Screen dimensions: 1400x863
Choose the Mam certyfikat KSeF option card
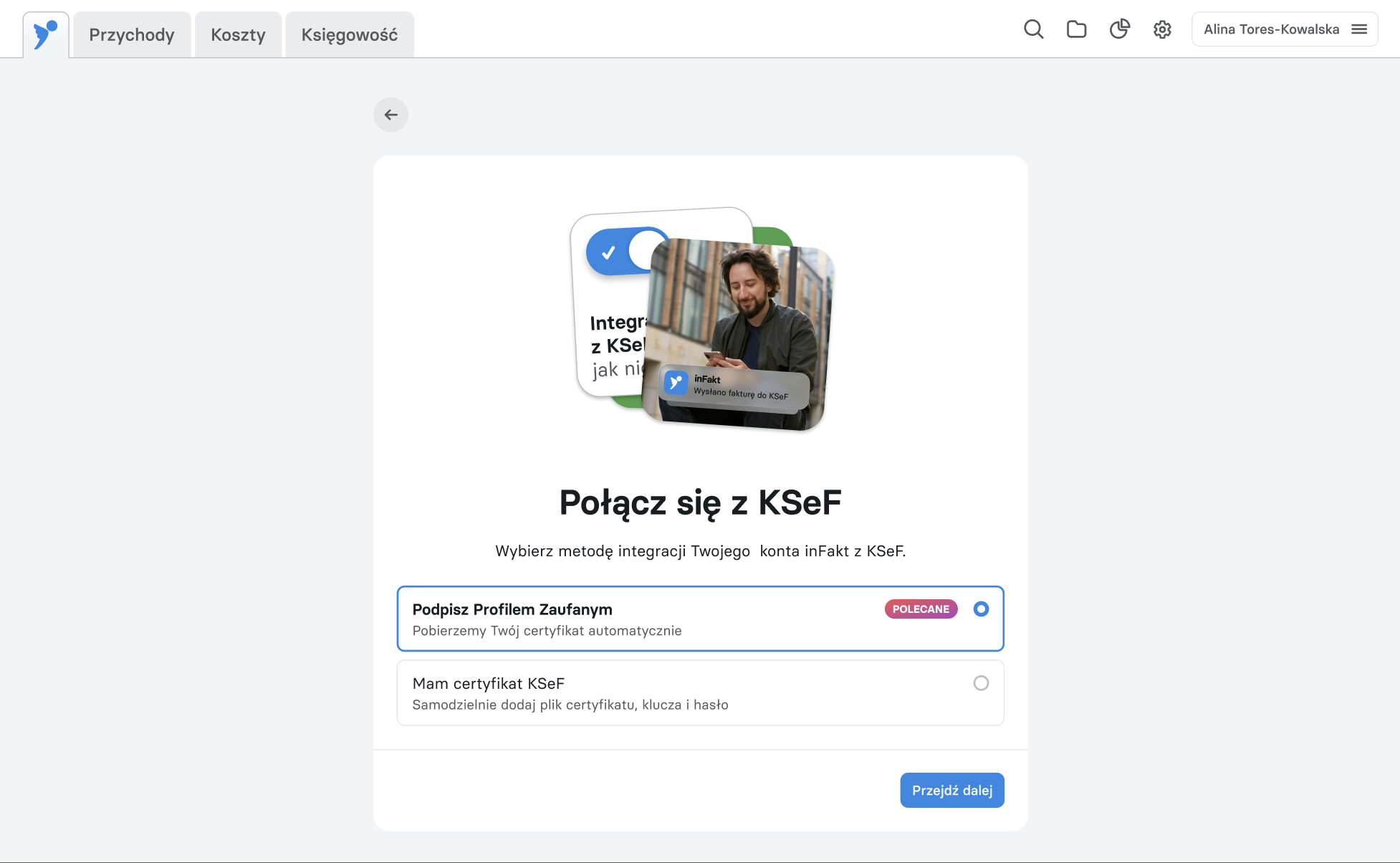point(700,692)
